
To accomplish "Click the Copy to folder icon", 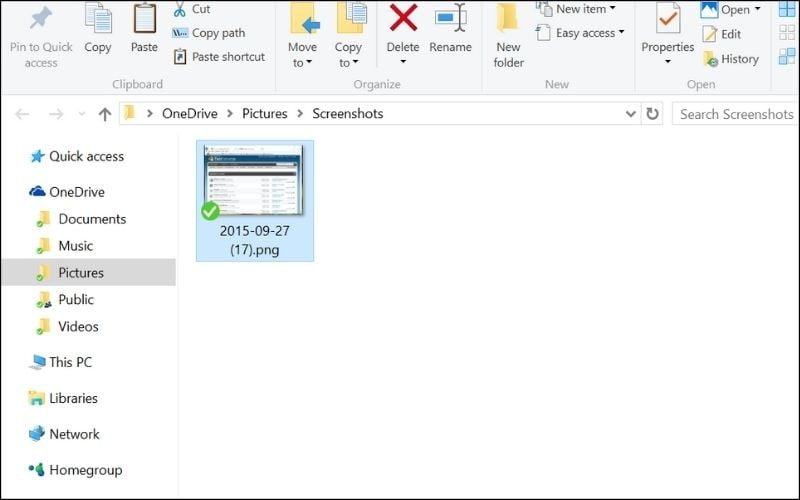I will 351,18.
